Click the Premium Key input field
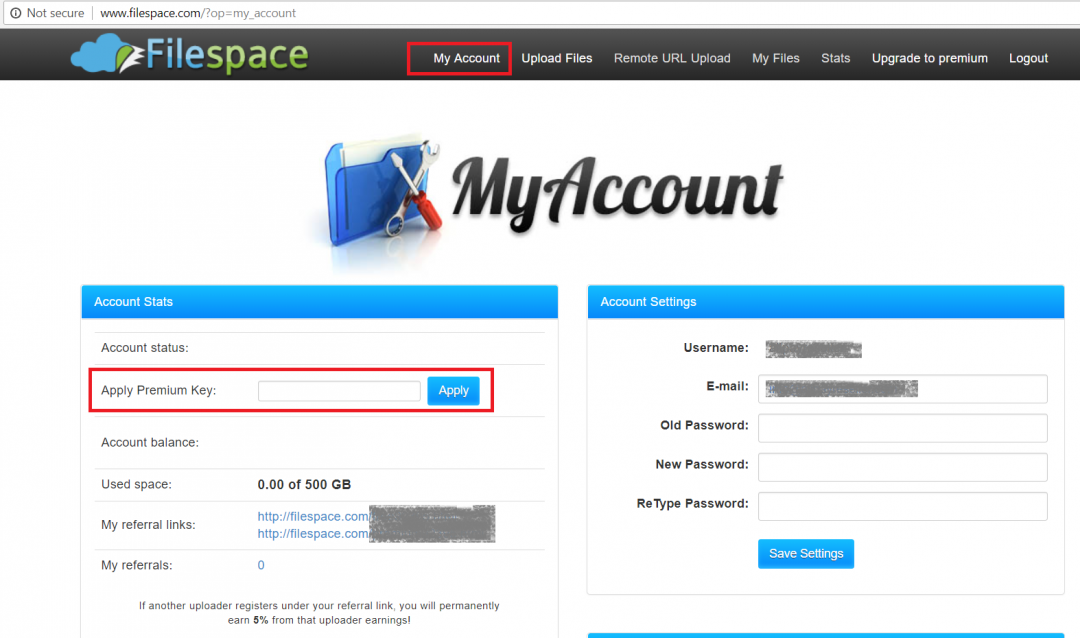Viewport: 1080px width, 638px height. pyautogui.click(x=339, y=390)
